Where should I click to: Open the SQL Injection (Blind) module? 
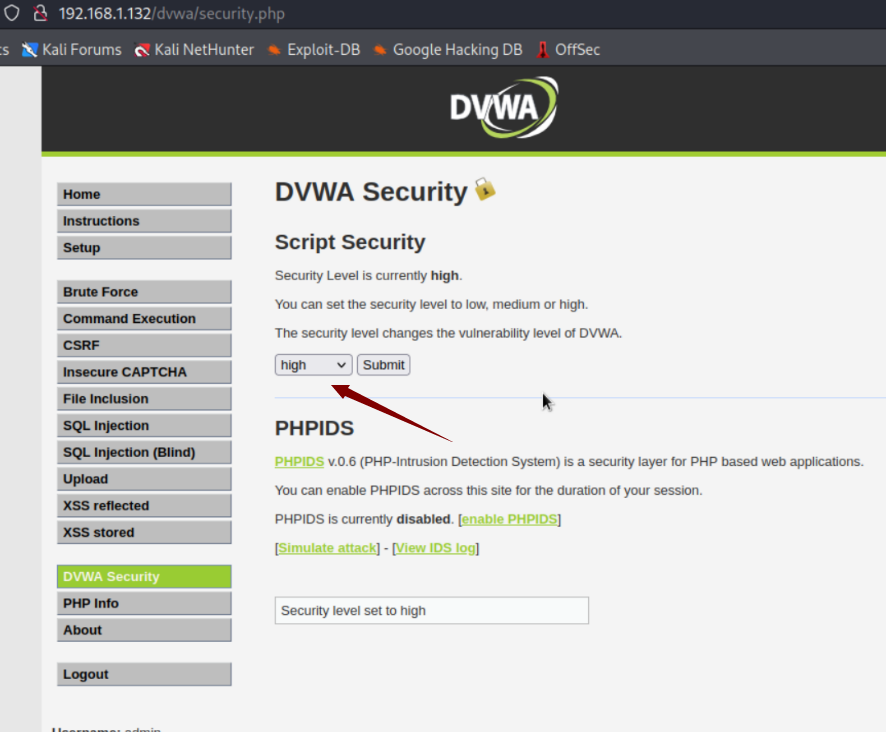[x=144, y=452]
